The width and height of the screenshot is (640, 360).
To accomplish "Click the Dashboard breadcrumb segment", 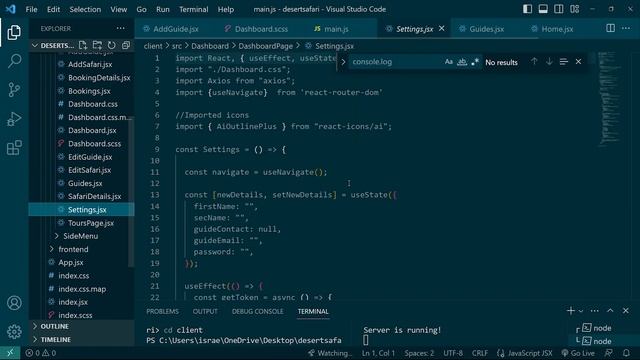I will (210, 46).
